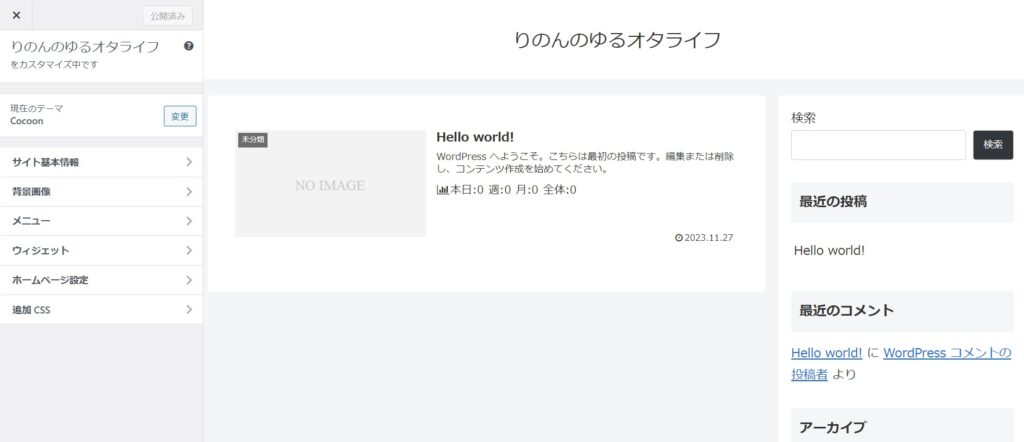Click the page view bar chart icon

(442, 190)
